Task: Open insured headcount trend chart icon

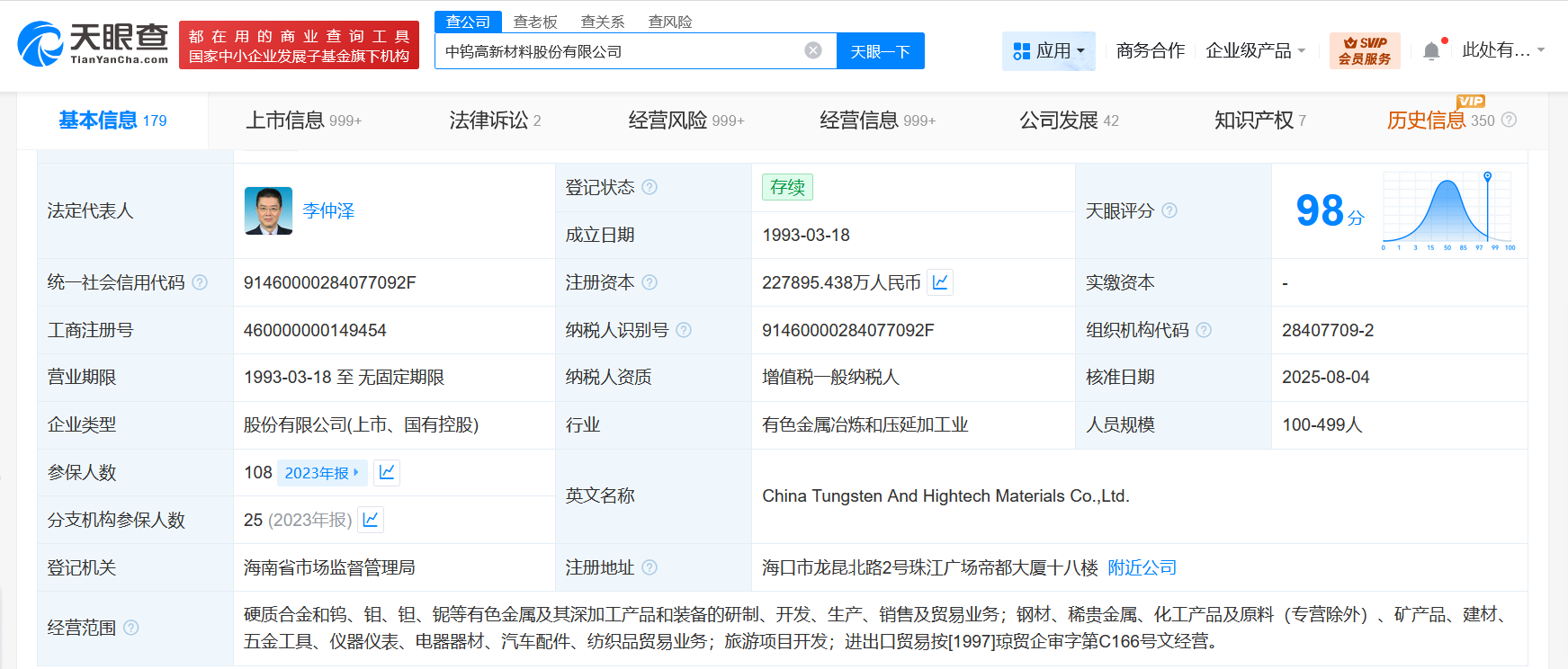Action: tap(387, 472)
